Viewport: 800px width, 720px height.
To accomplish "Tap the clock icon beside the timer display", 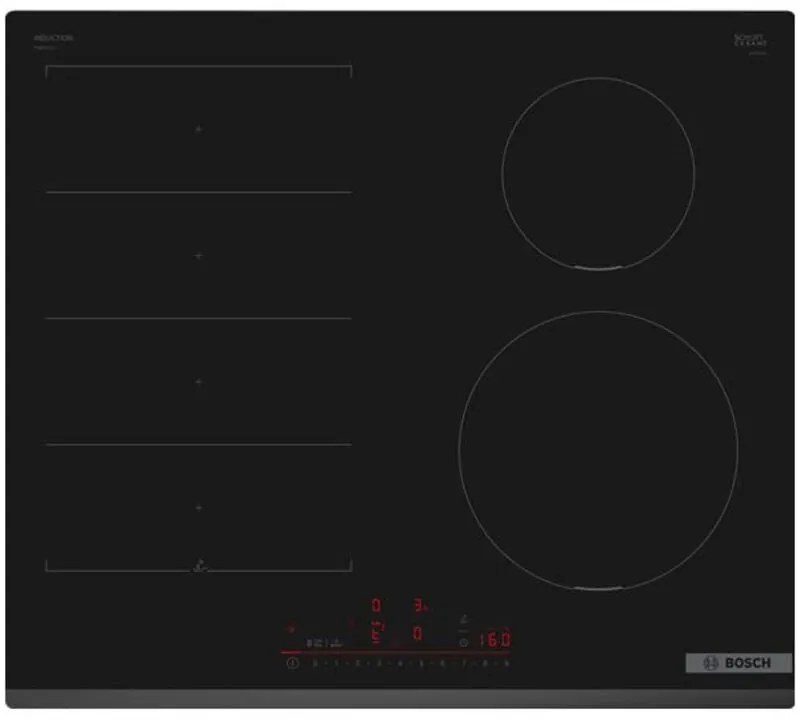I will (462, 642).
